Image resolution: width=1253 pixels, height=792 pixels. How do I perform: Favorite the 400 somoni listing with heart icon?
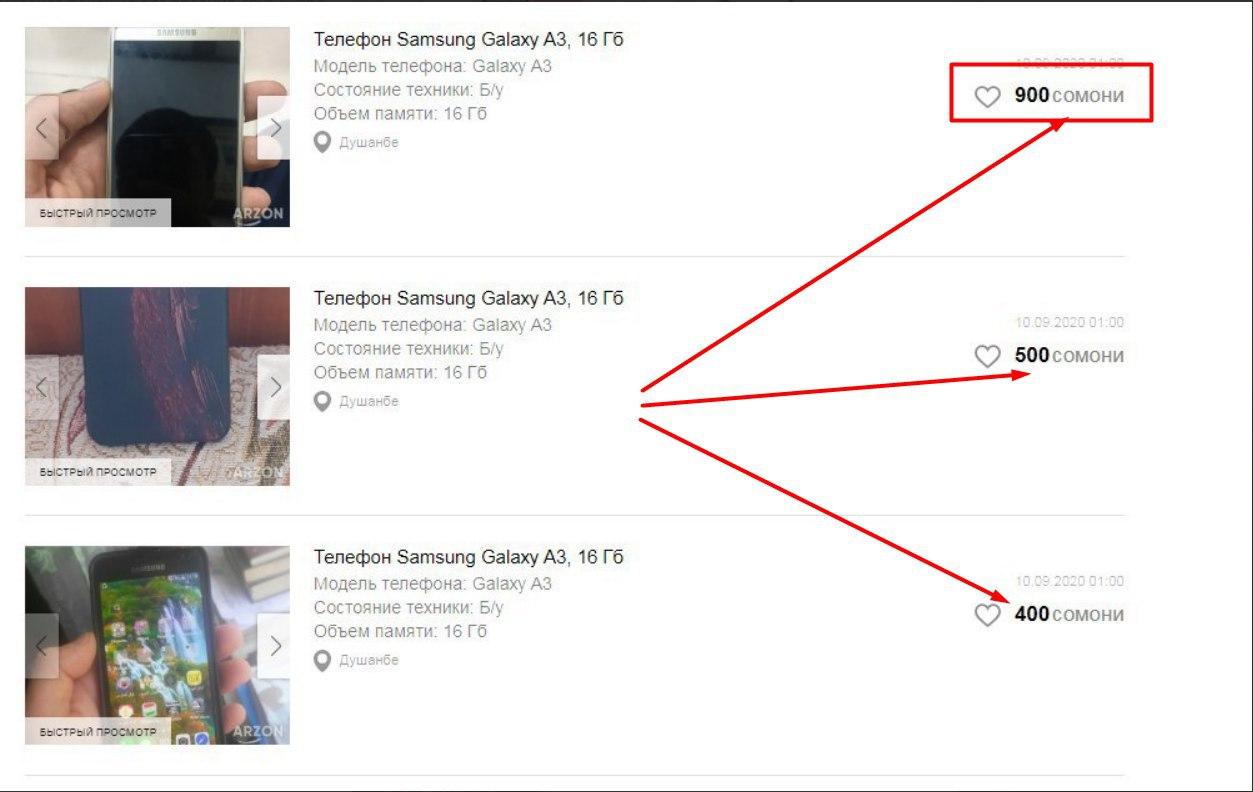pos(987,615)
